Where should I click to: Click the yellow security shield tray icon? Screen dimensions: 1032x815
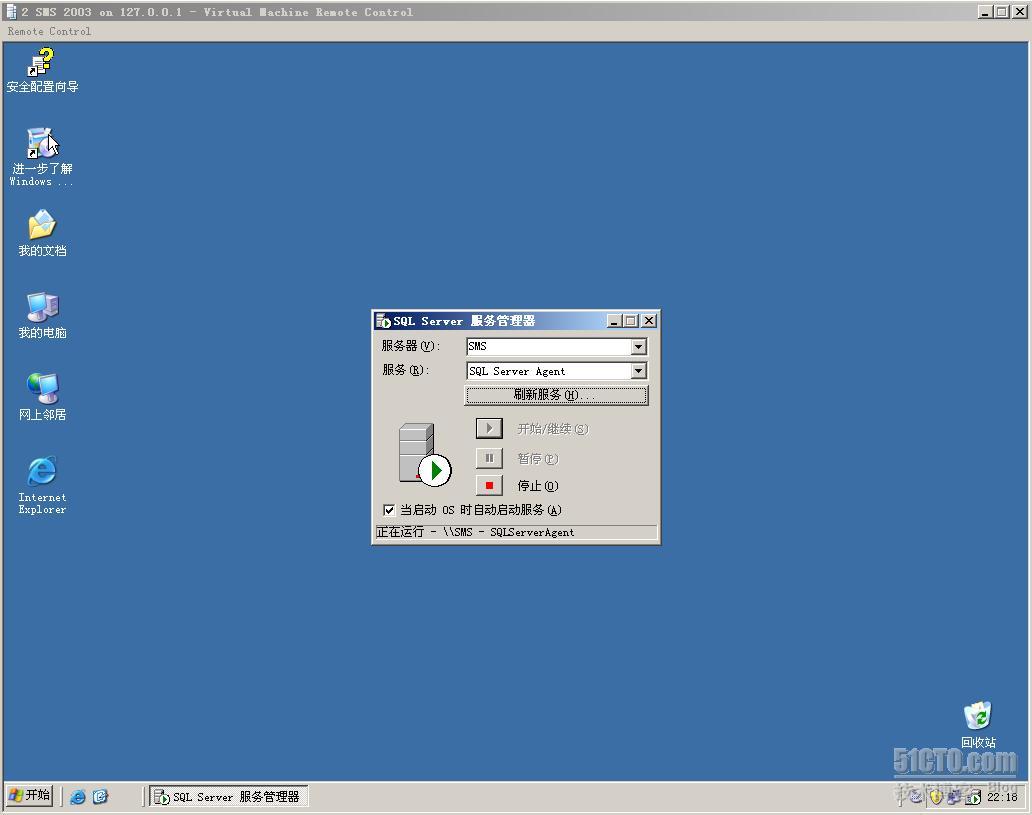(x=935, y=797)
